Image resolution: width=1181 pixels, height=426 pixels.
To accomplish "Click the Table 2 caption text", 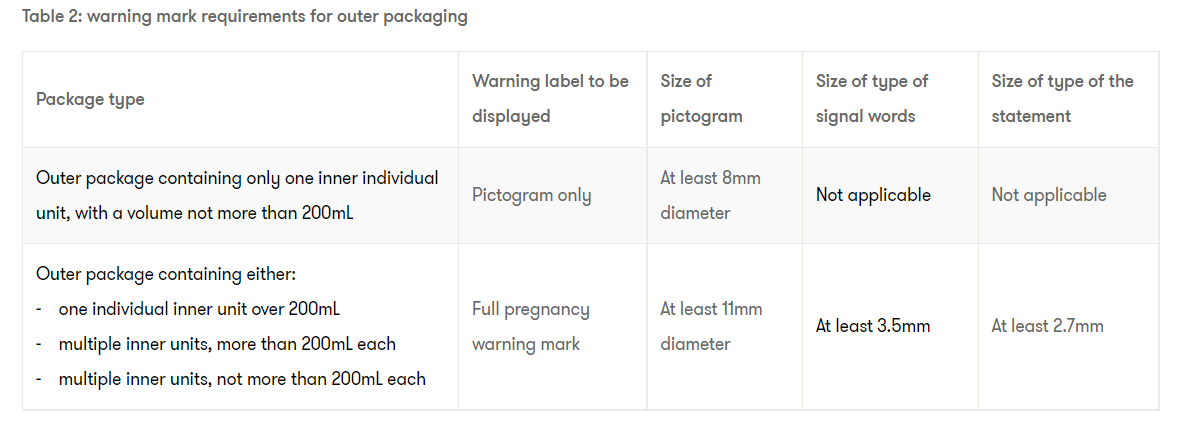I will click(244, 17).
